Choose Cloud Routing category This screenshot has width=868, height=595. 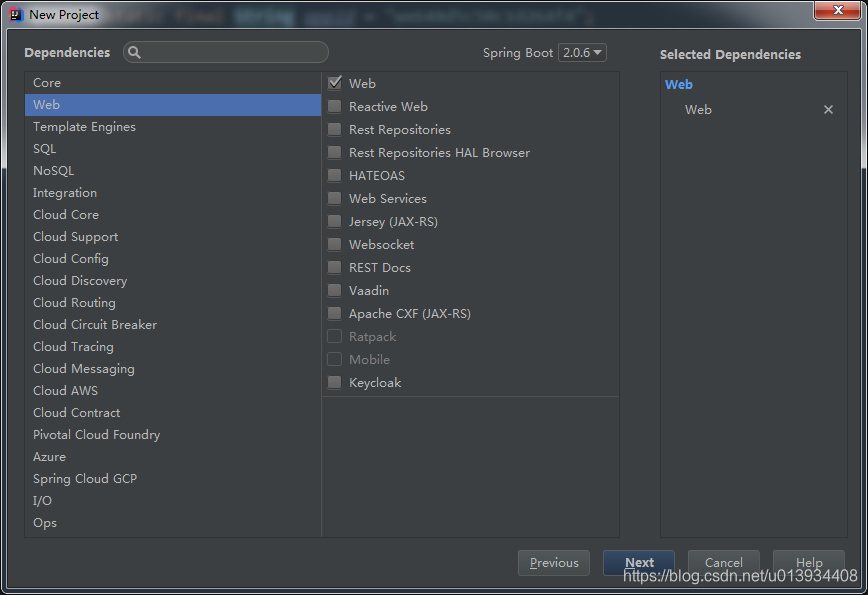pyautogui.click(x=173, y=303)
